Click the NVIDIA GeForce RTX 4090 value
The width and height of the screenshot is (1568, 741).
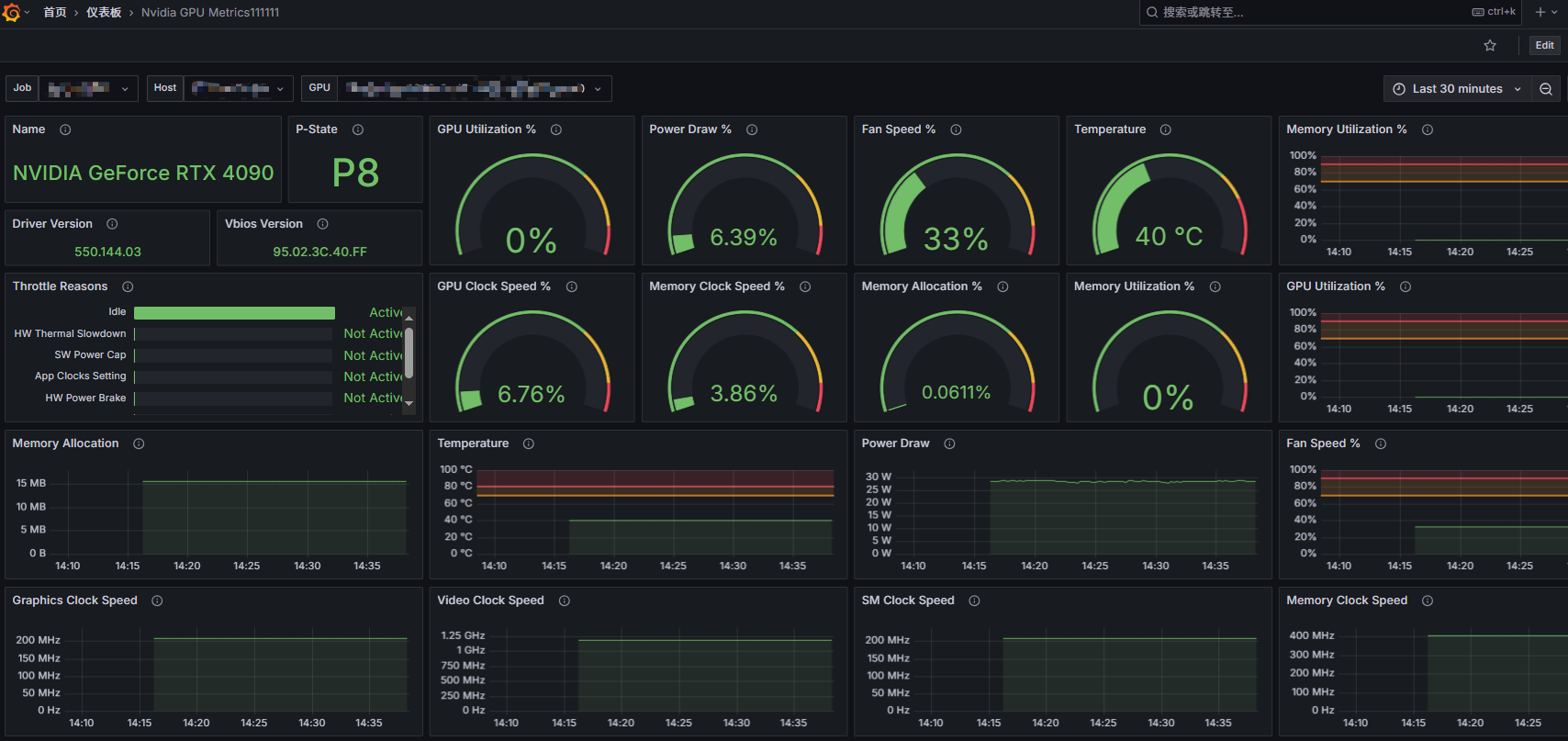143,173
